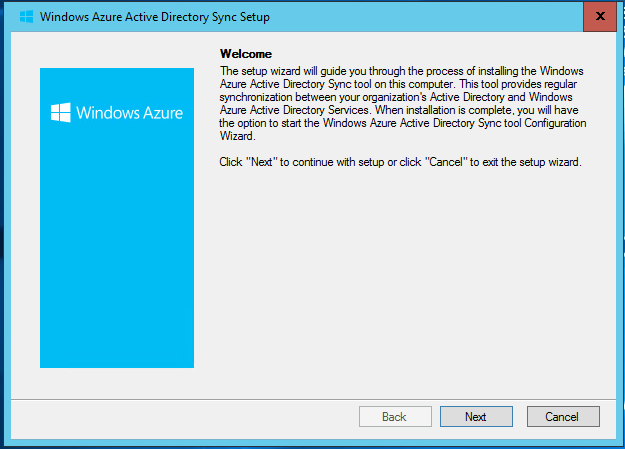
Task: Continue setup with the Next button
Action: click(476, 417)
